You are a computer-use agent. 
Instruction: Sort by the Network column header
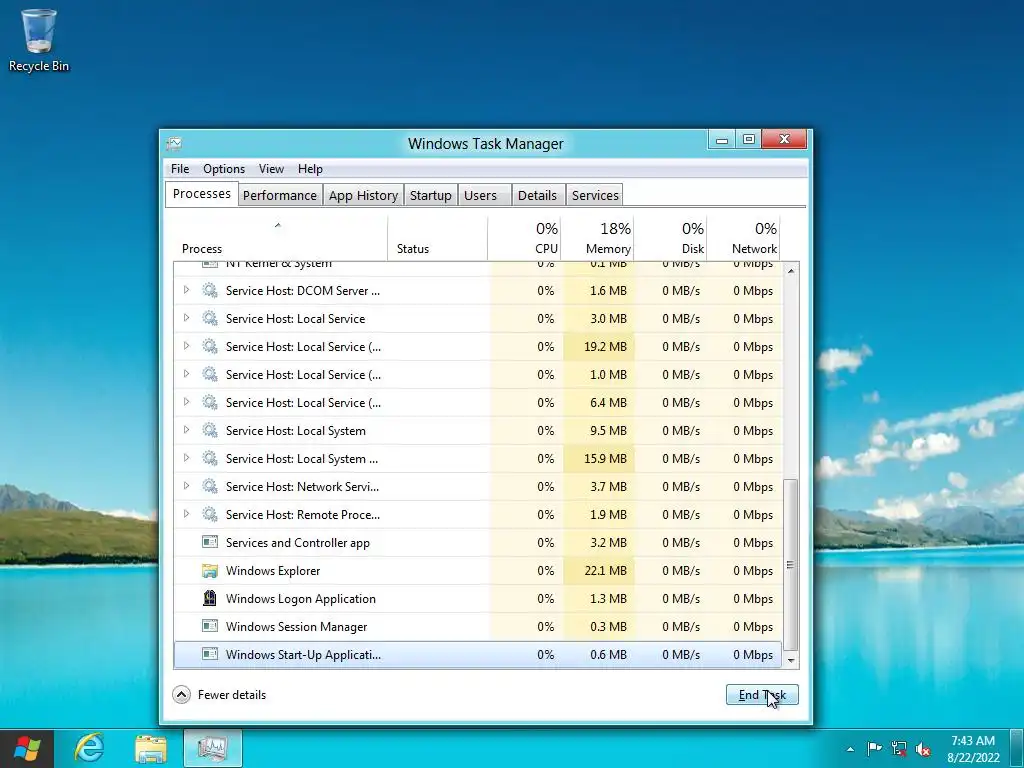(744, 238)
